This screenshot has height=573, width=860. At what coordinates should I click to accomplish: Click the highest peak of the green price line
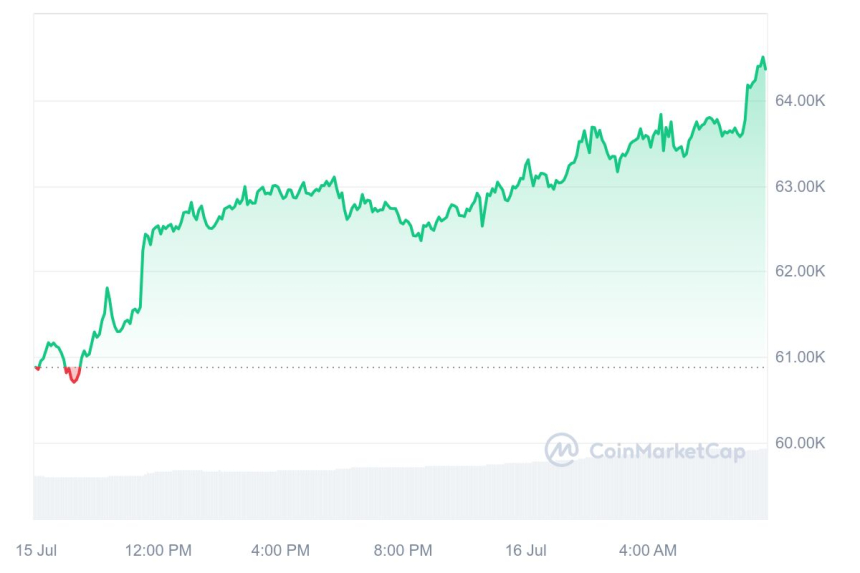[x=763, y=58]
